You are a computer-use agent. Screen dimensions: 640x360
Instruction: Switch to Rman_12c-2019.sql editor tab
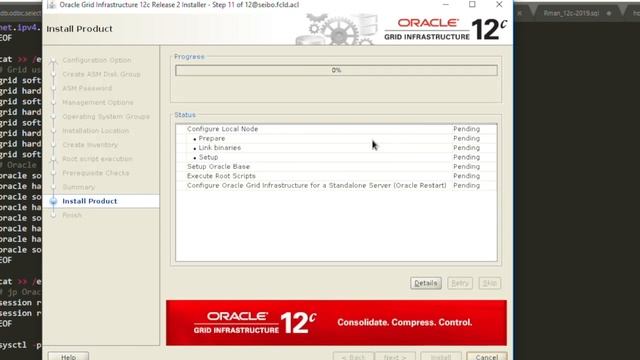(x=571, y=13)
